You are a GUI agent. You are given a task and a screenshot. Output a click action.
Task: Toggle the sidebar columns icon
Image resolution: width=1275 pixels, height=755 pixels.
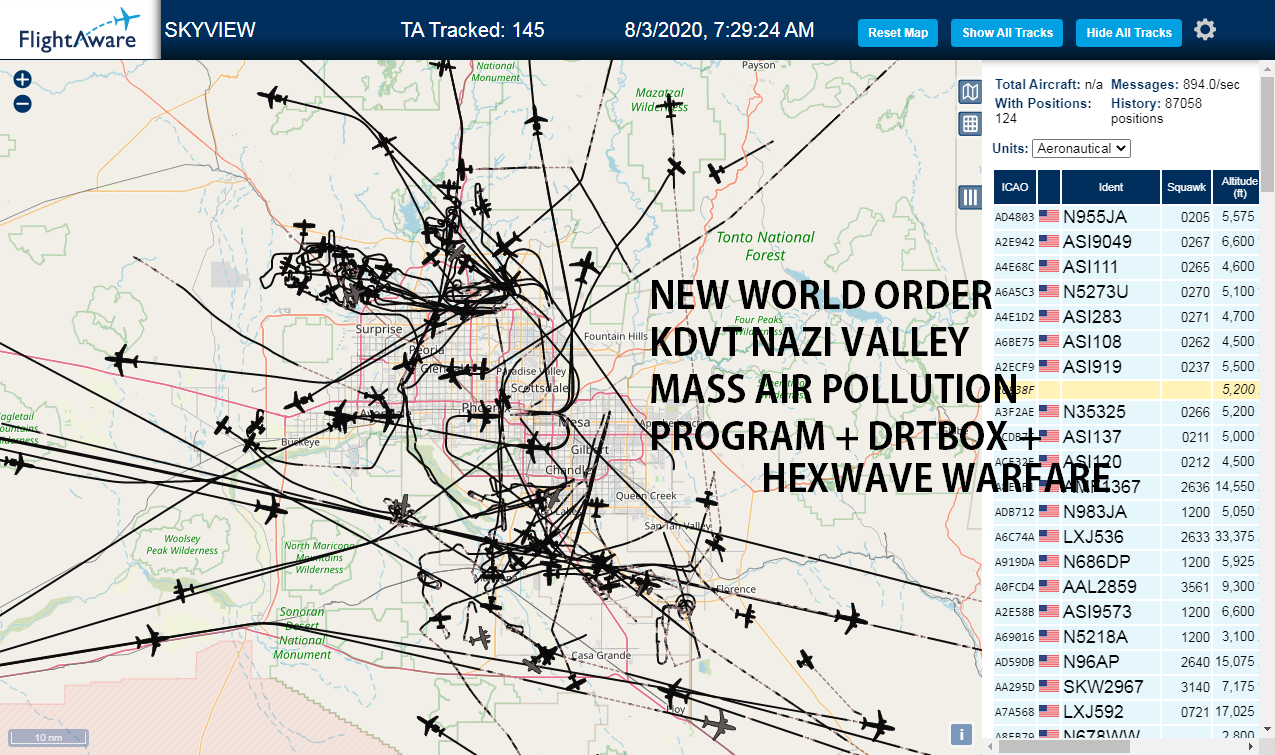click(x=969, y=197)
